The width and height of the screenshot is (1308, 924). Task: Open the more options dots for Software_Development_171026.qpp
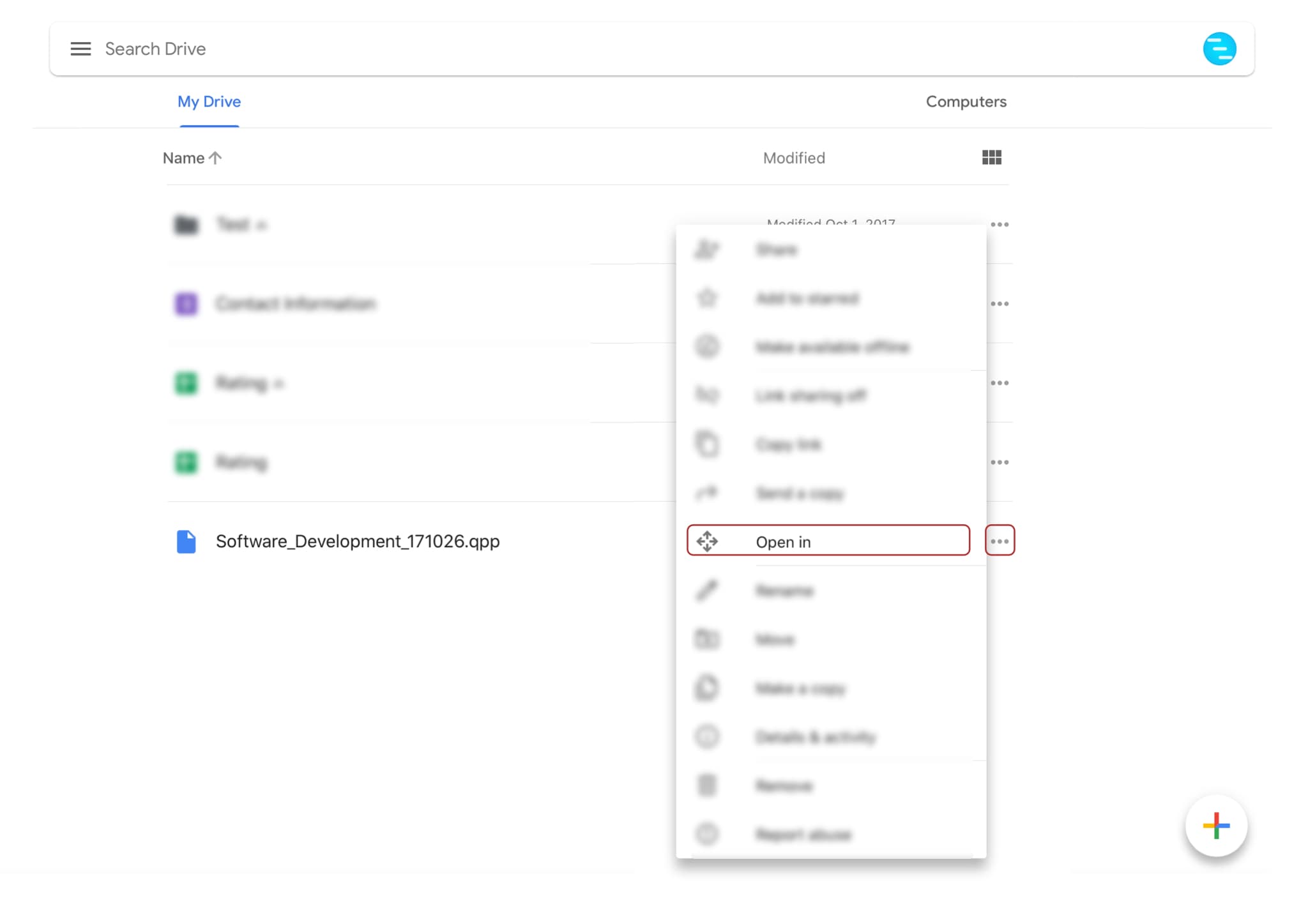pyautogui.click(x=999, y=542)
